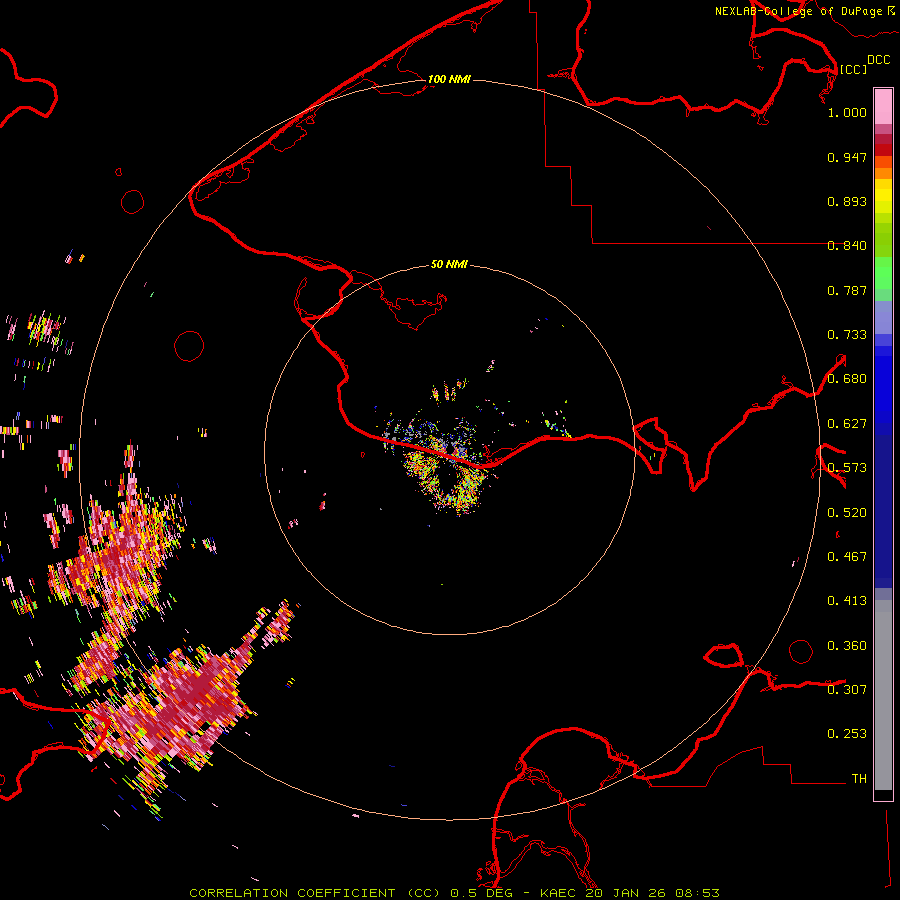Click the 100 NMI range ring label
The width and height of the screenshot is (900, 900).
click(449, 79)
